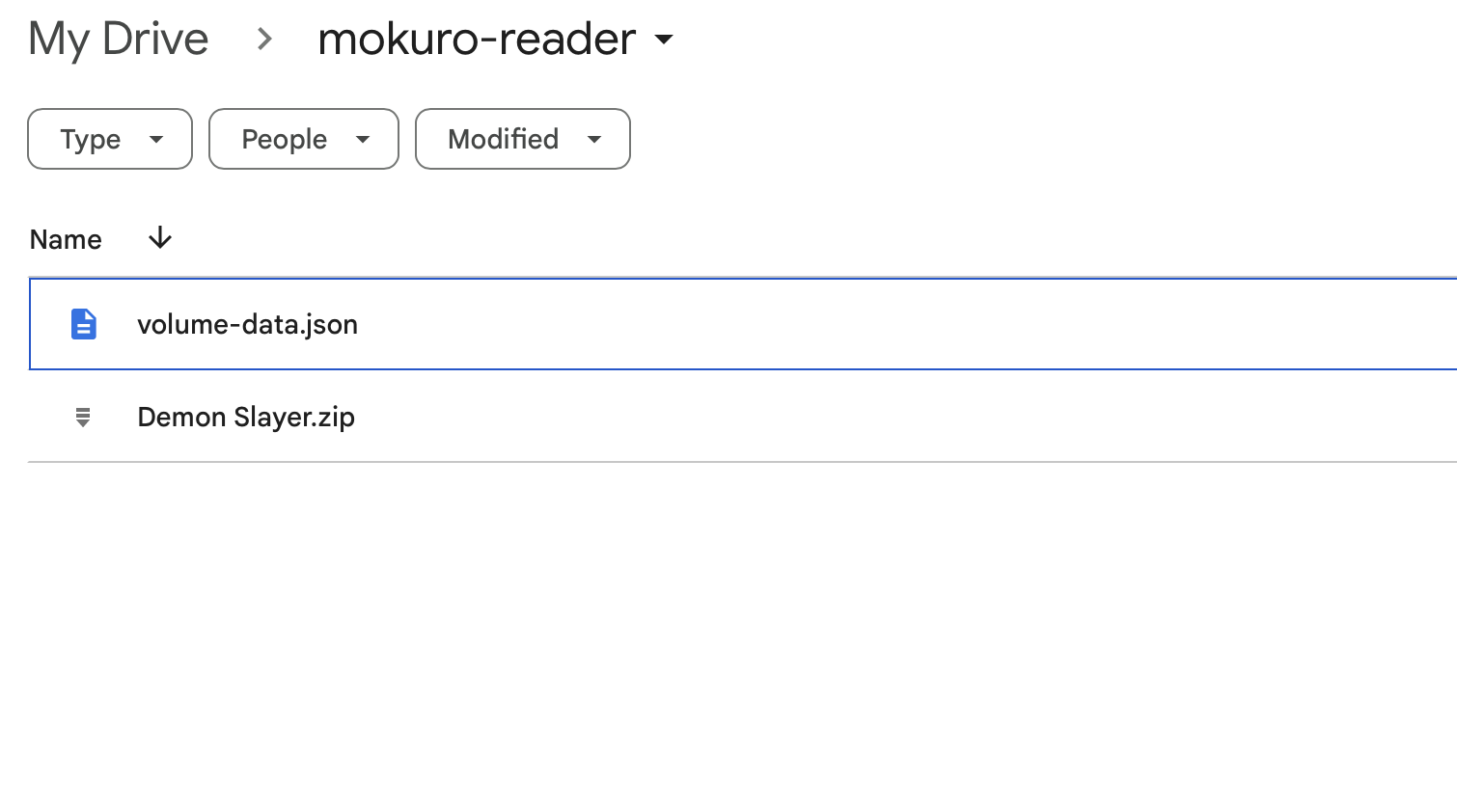Click the caret inside the People chip
This screenshot has height=812, width=1457.
coord(363,140)
